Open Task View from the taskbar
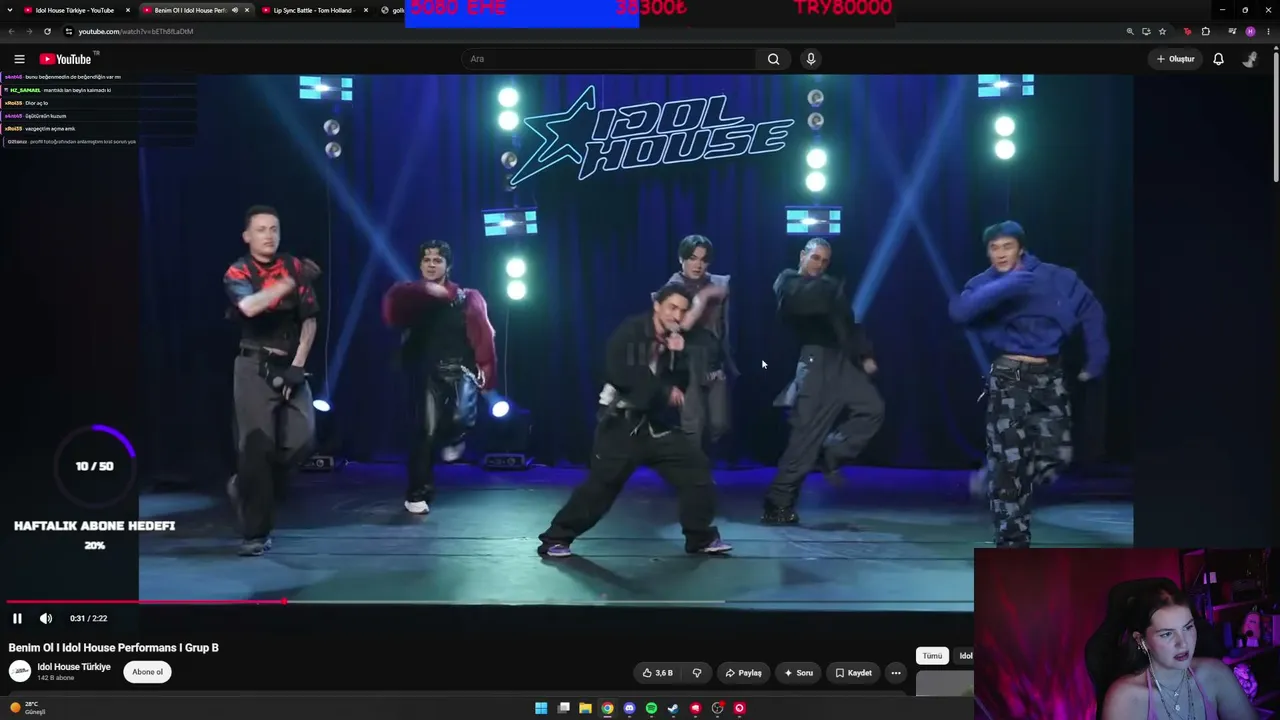Viewport: 1280px width, 720px height. point(563,708)
